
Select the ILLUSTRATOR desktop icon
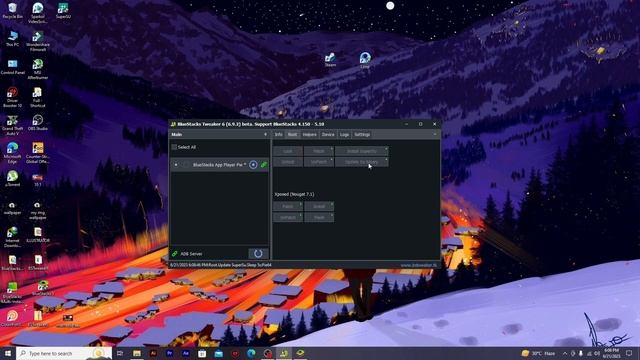pyautogui.click(x=38, y=235)
